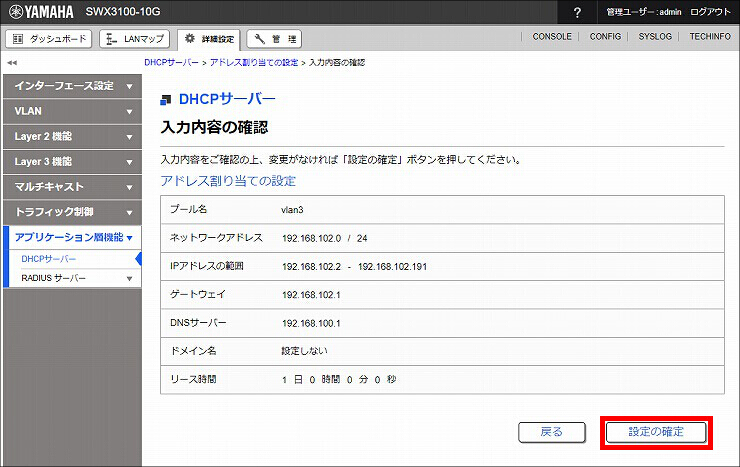Open the ダッシュボード tab

[49, 39]
